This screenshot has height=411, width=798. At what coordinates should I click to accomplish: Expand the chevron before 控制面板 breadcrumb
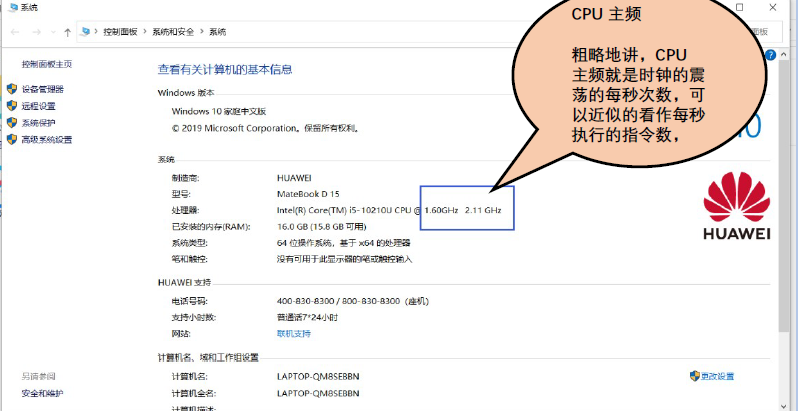coord(96,32)
